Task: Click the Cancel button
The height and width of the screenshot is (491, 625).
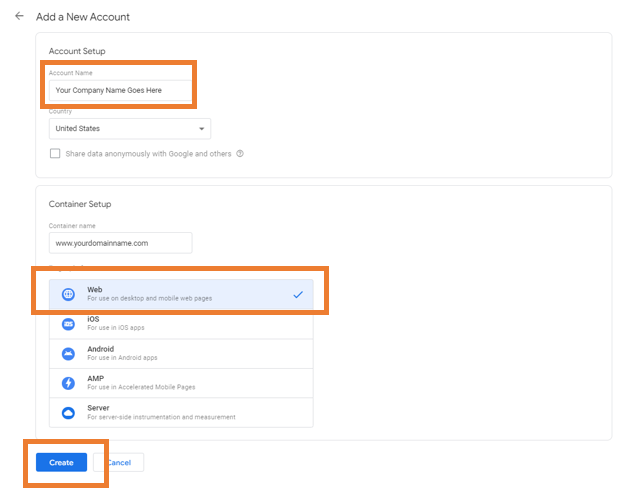Action: click(119, 463)
